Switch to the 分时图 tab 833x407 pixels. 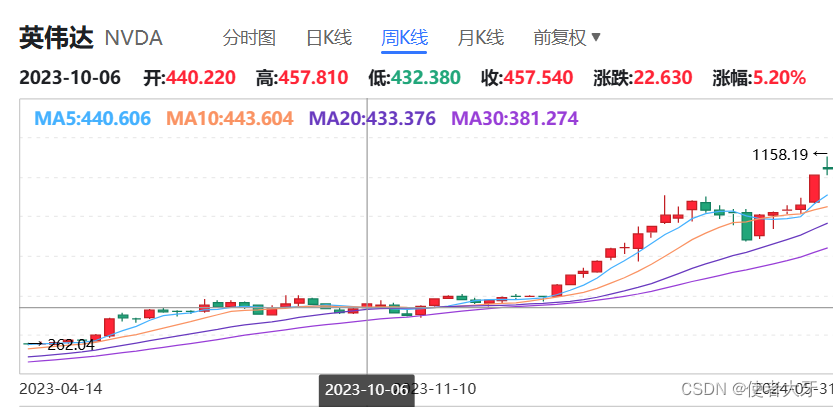pos(249,38)
